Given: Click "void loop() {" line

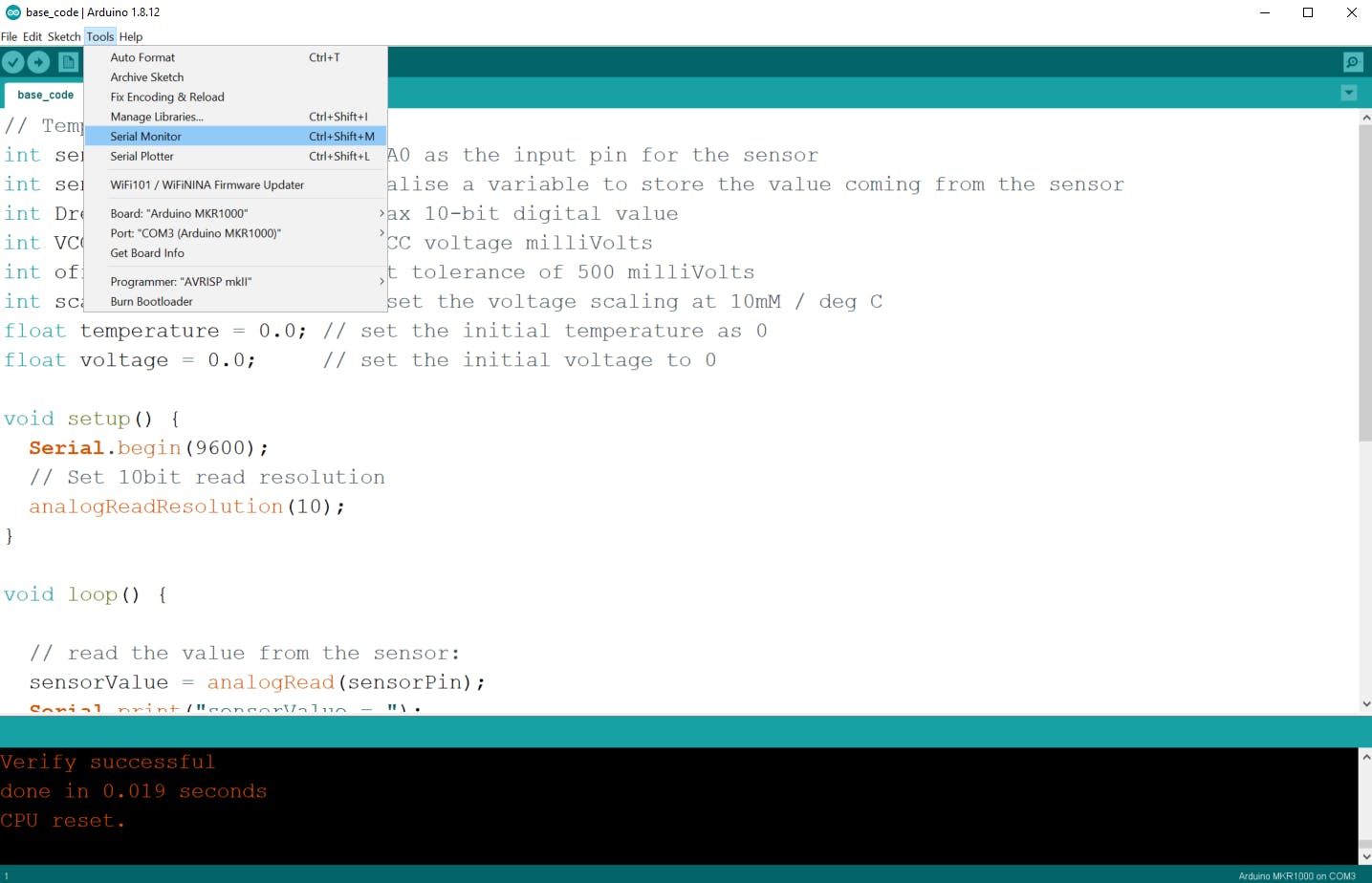Looking at the screenshot, I should point(86,594).
